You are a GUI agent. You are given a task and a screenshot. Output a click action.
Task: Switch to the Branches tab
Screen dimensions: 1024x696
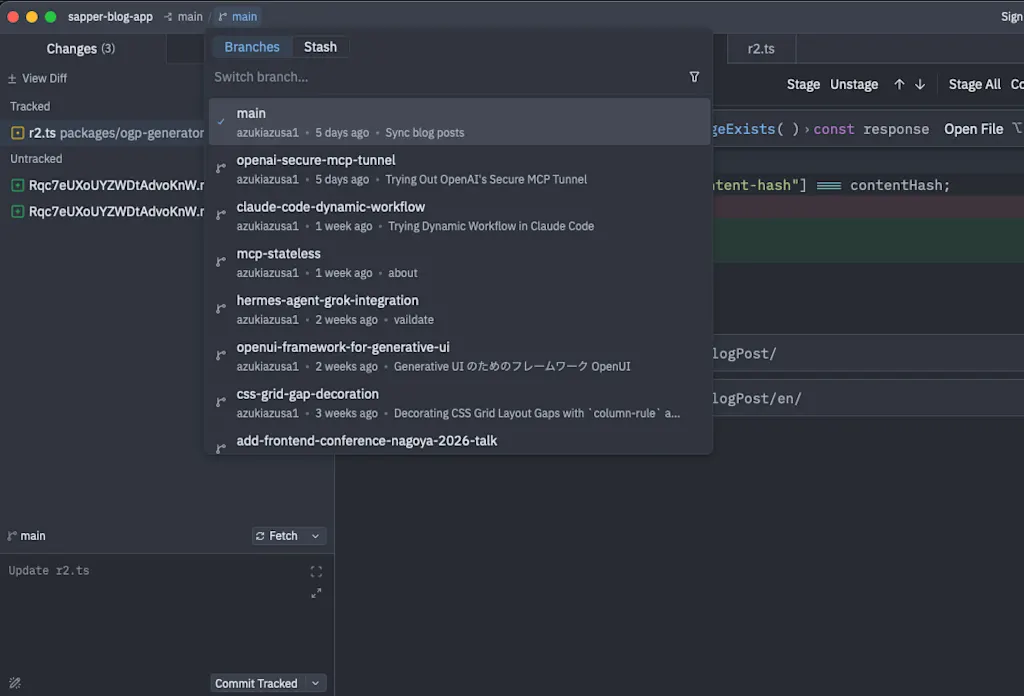tap(251, 47)
